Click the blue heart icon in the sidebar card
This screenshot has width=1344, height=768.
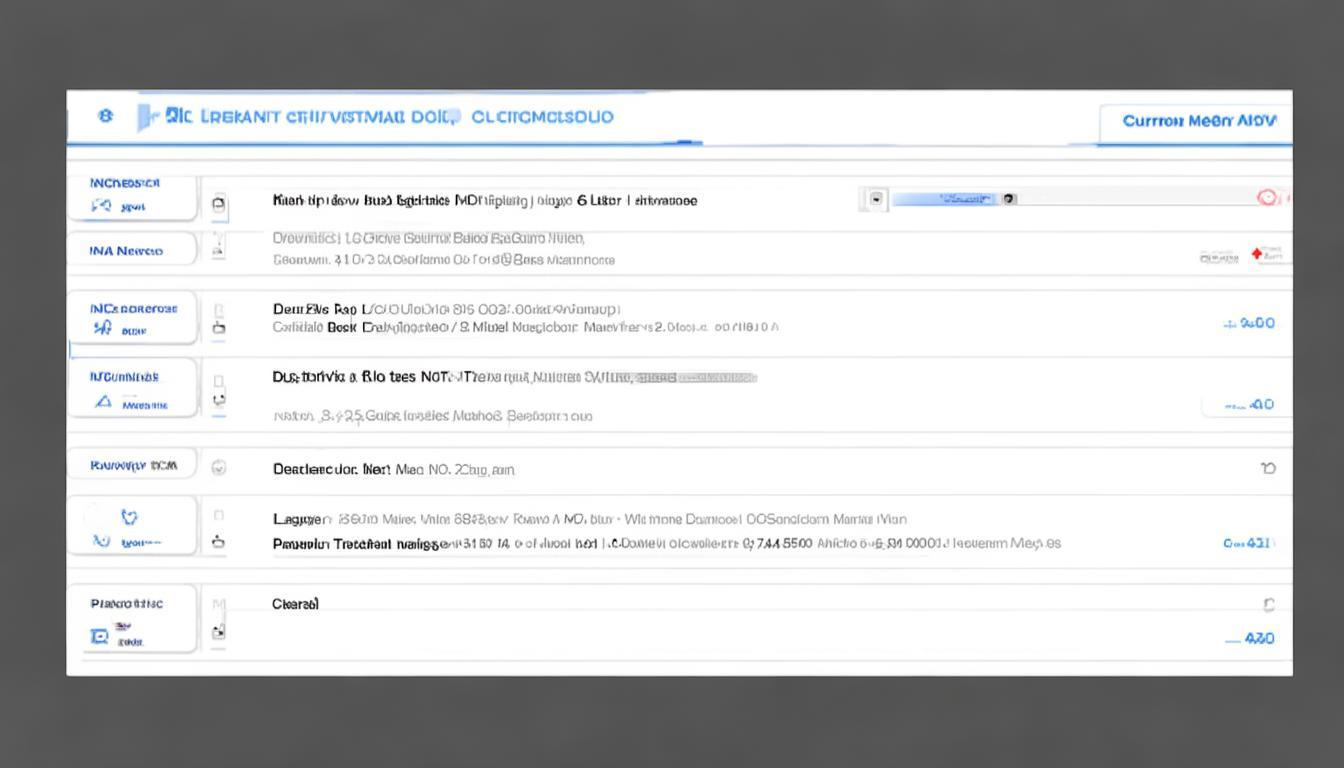pos(129,517)
